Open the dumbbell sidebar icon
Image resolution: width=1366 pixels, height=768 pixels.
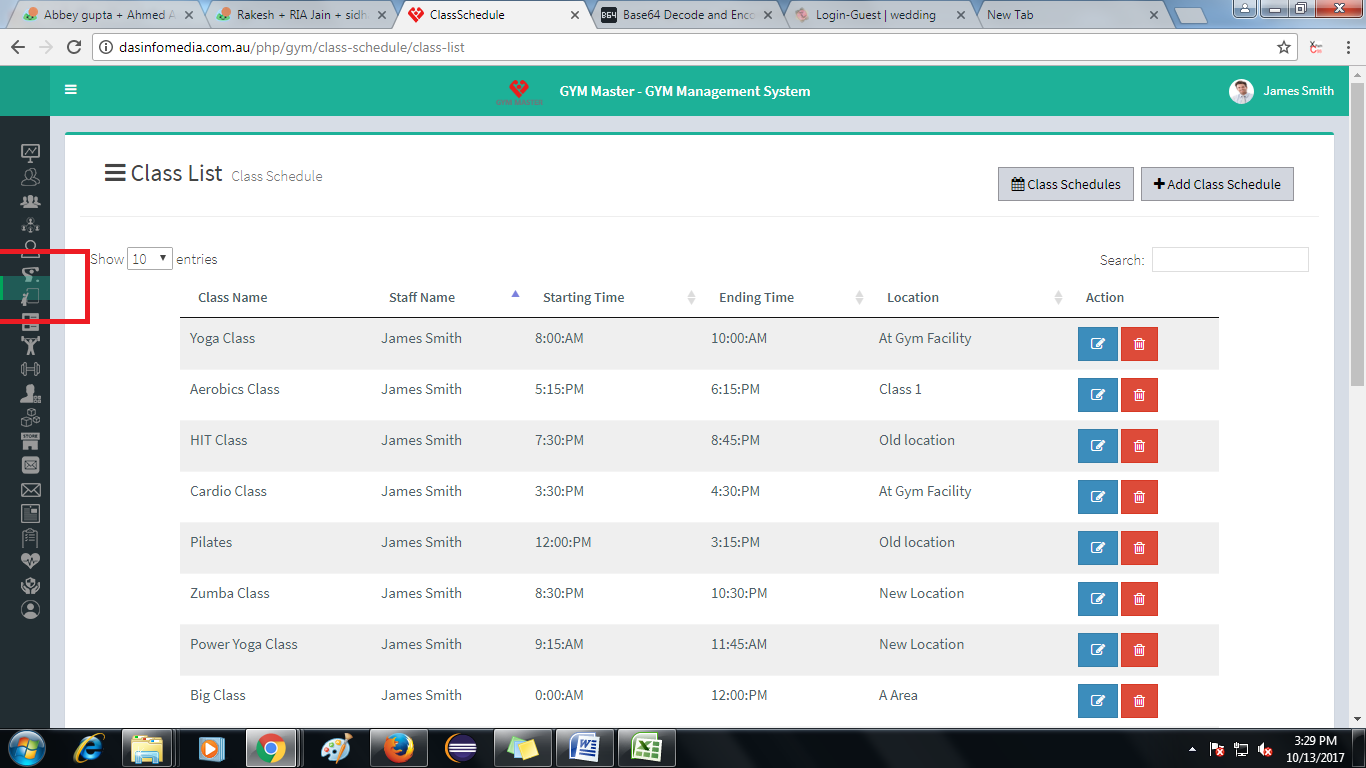(x=30, y=369)
